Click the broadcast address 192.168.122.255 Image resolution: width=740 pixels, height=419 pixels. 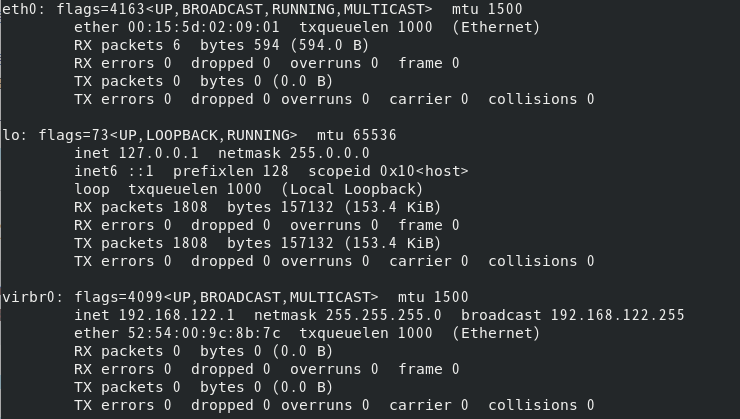point(617,315)
